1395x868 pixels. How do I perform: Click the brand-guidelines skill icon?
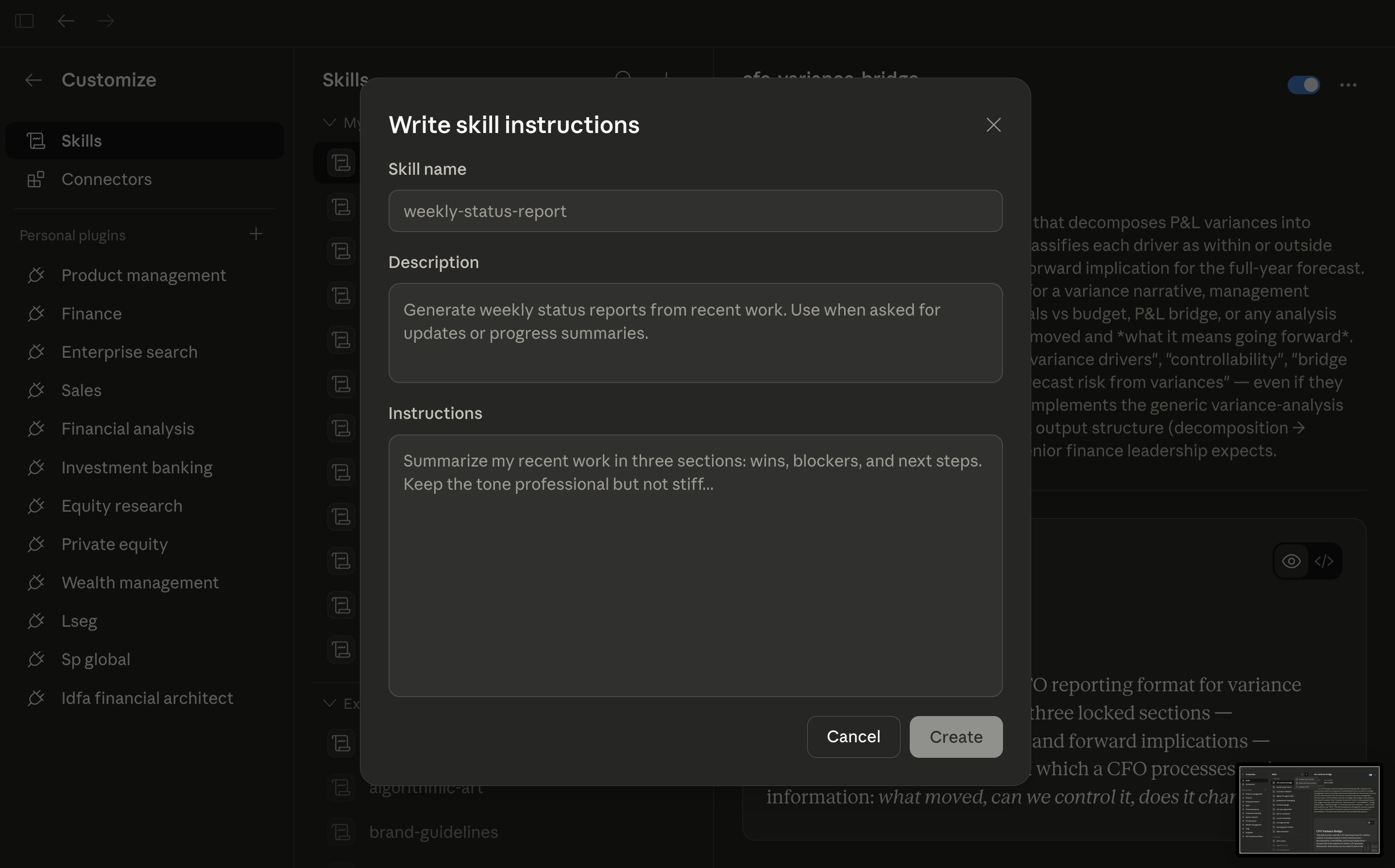pos(341,832)
